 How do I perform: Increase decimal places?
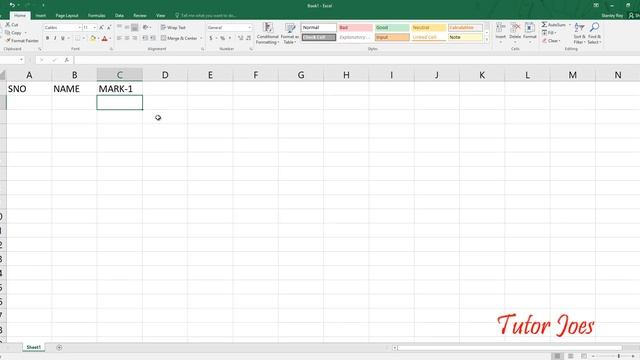(x=240, y=38)
